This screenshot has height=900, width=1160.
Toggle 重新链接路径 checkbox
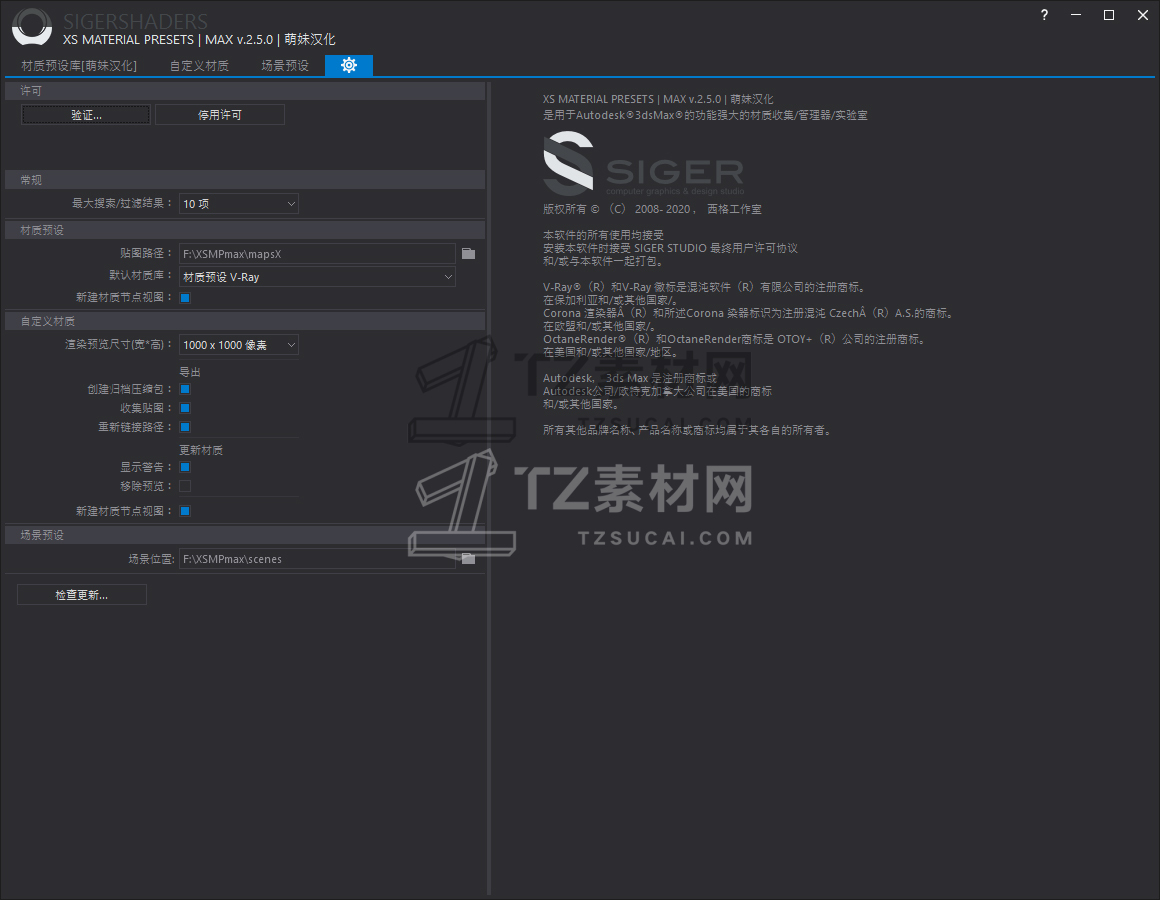pos(185,427)
